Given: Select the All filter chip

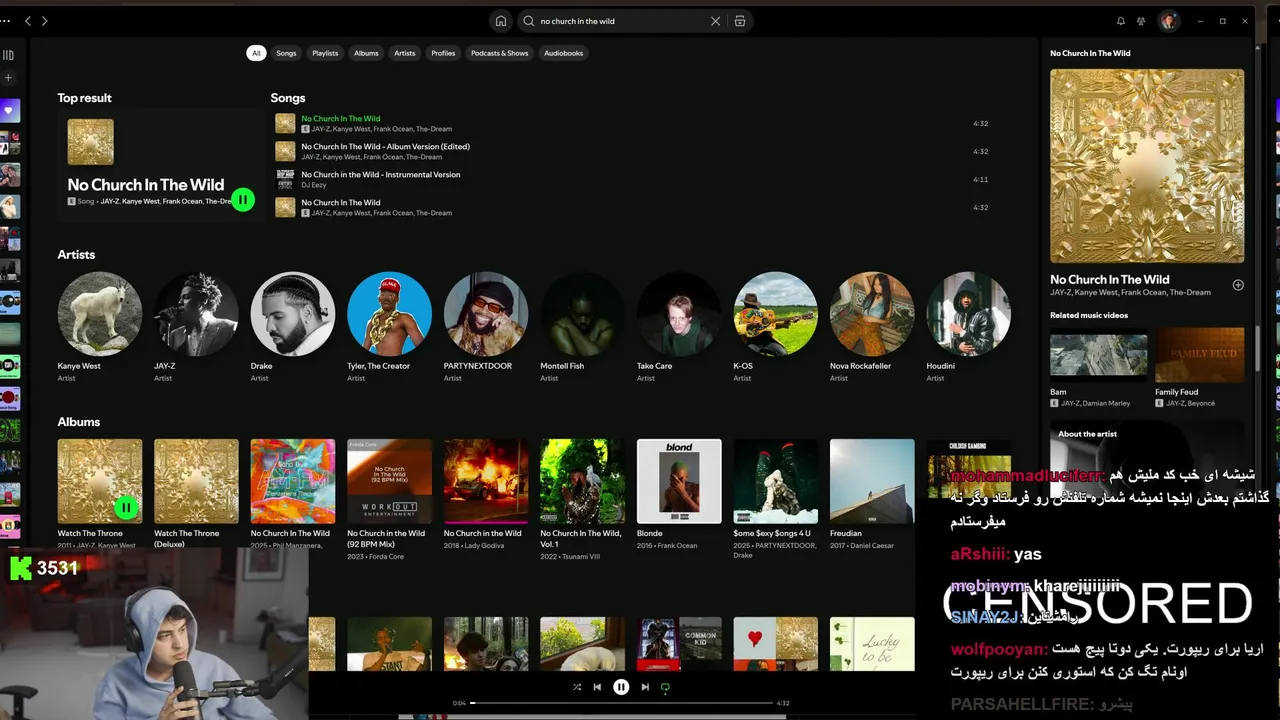Looking at the screenshot, I should (256, 53).
